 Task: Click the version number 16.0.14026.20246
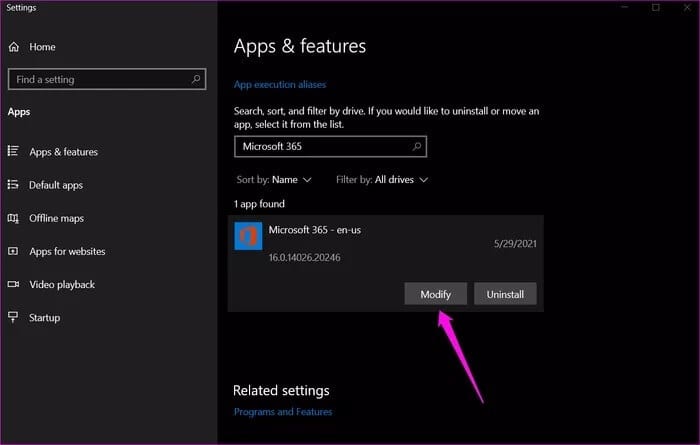(x=304, y=258)
